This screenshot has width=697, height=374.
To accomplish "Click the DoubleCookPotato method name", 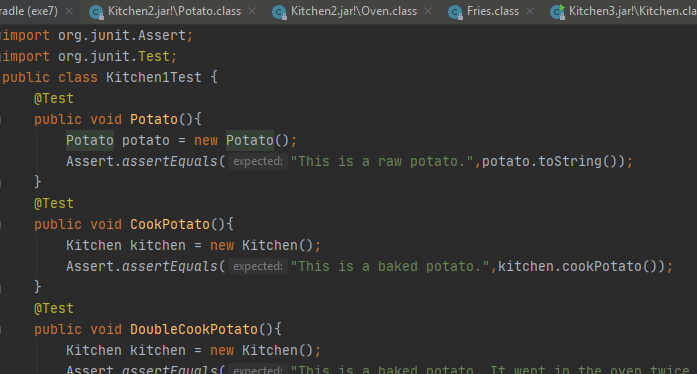I will click(194, 329).
